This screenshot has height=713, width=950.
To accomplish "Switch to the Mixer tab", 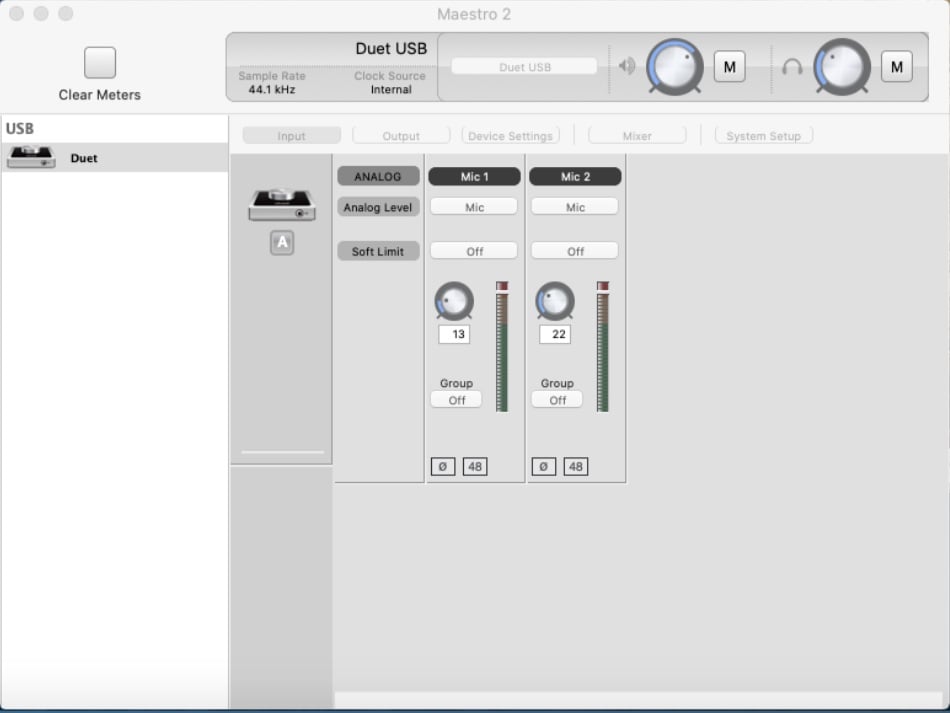I will [x=638, y=135].
